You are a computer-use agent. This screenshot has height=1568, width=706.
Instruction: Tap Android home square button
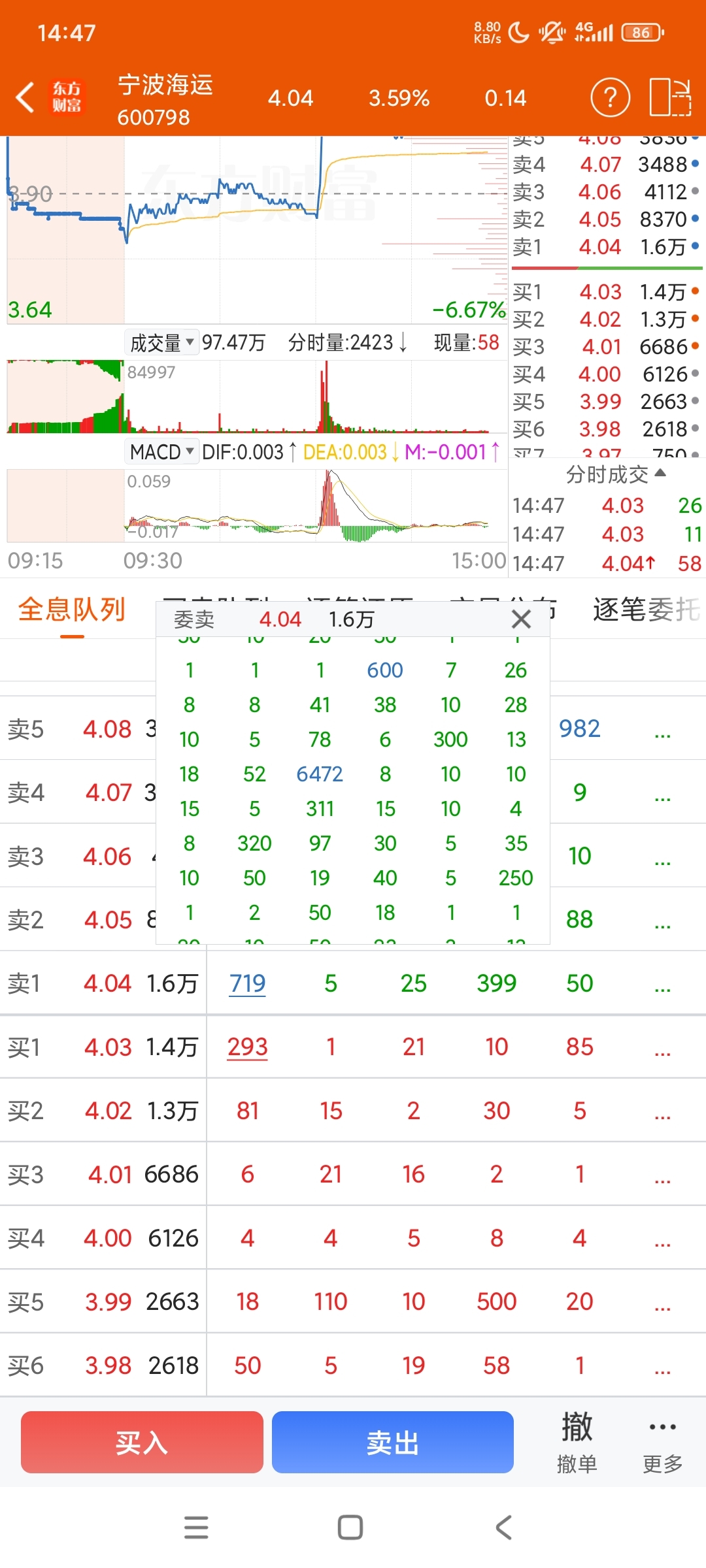point(350,1527)
